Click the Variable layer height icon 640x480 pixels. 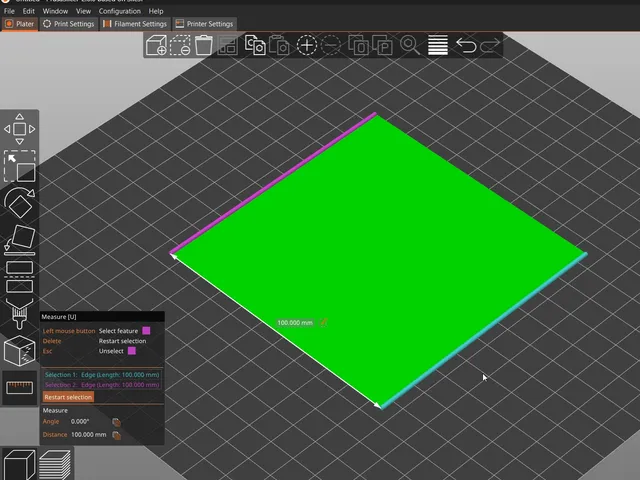(438, 45)
